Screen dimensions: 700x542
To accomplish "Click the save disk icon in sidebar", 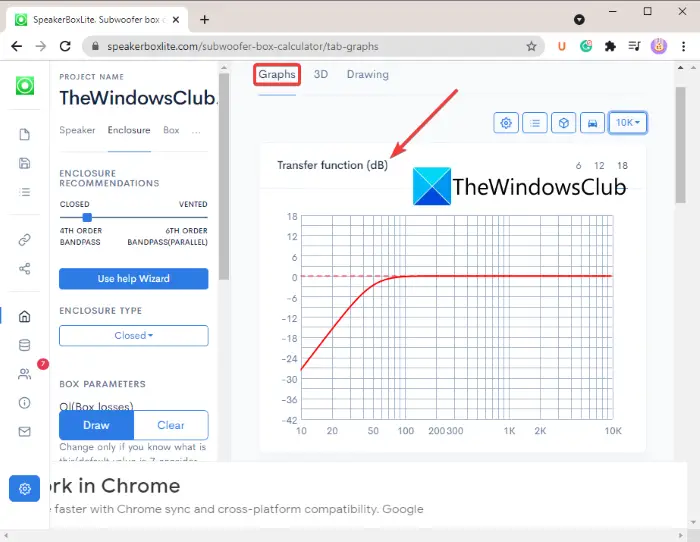I will pos(25,163).
